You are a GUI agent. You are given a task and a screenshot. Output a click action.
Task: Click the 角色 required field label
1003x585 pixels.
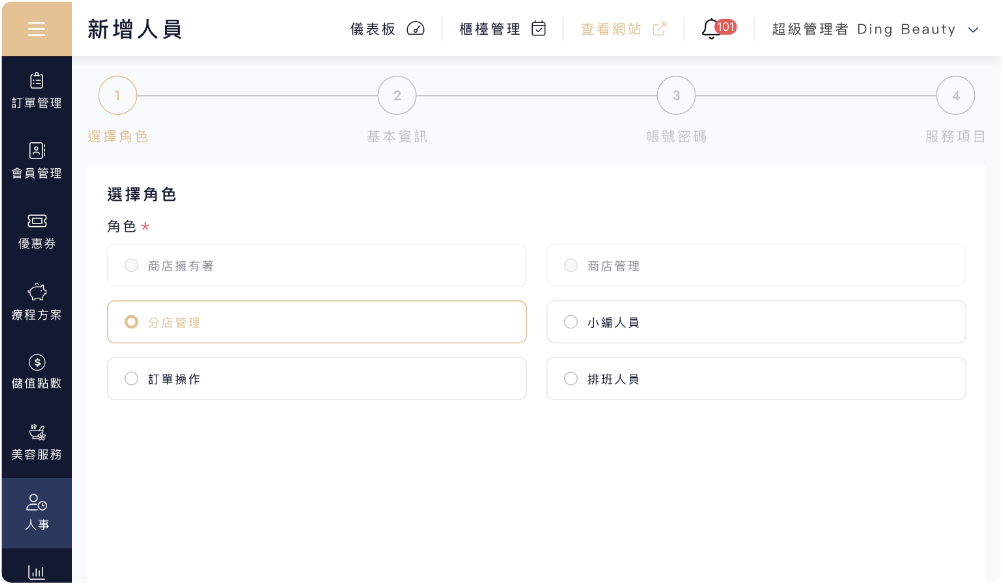point(122,226)
